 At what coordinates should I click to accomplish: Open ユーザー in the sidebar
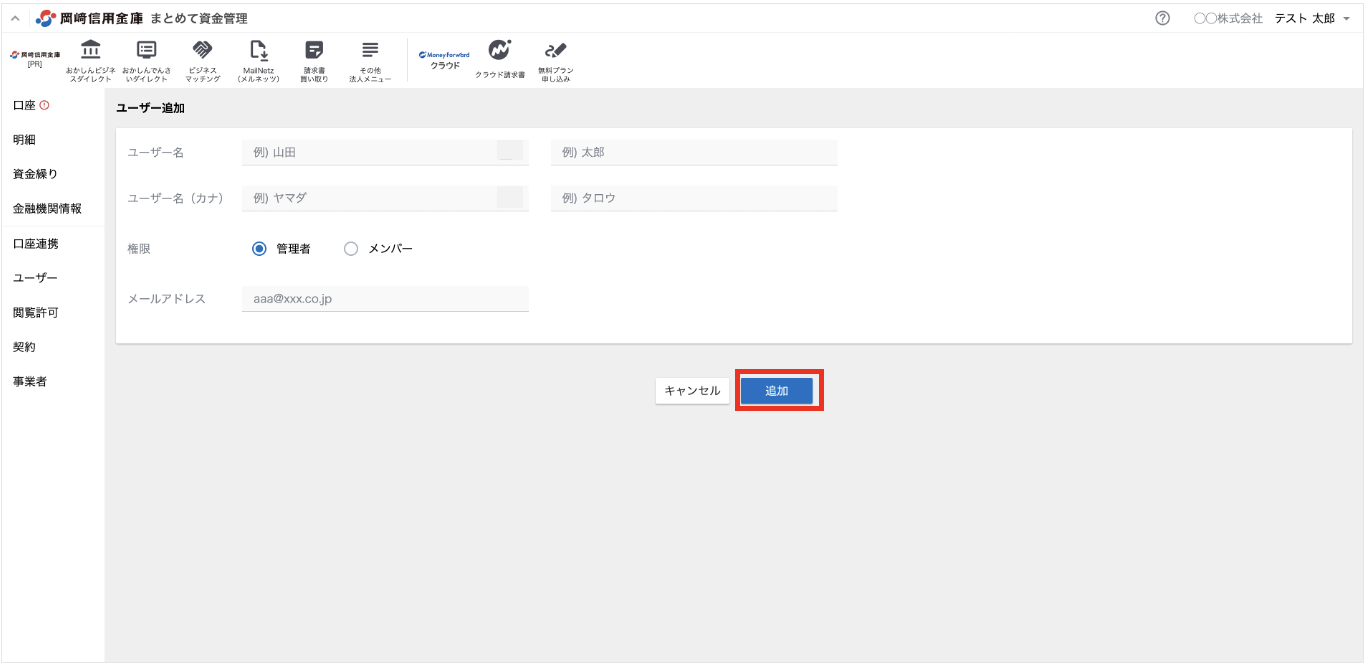point(35,278)
